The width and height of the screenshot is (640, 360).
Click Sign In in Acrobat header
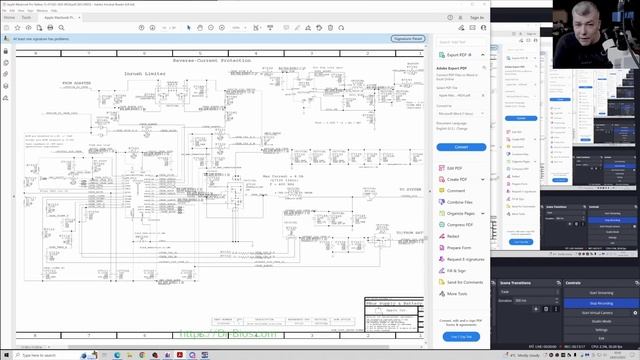point(477,18)
